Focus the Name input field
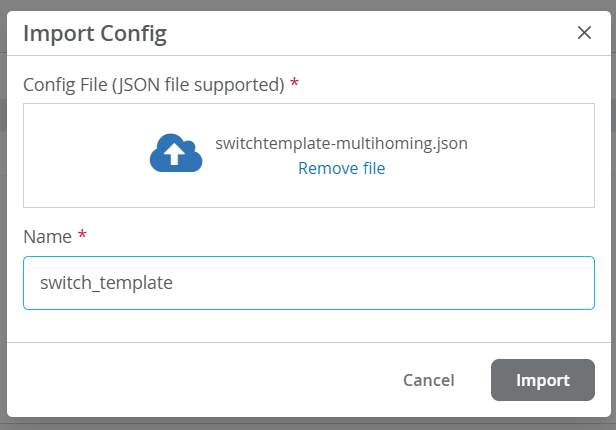The height and width of the screenshot is (430, 616). [x=308, y=283]
